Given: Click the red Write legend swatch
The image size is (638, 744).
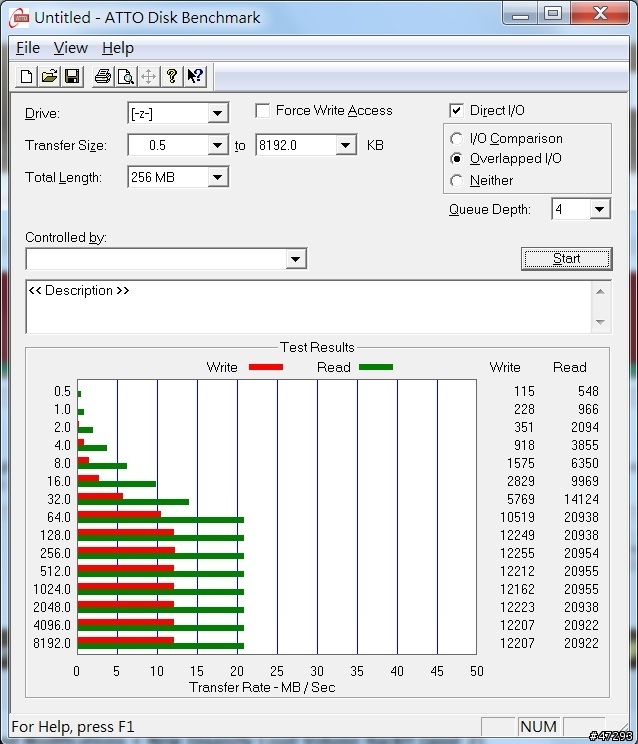Looking at the screenshot, I should pyautogui.click(x=266, y=367).
